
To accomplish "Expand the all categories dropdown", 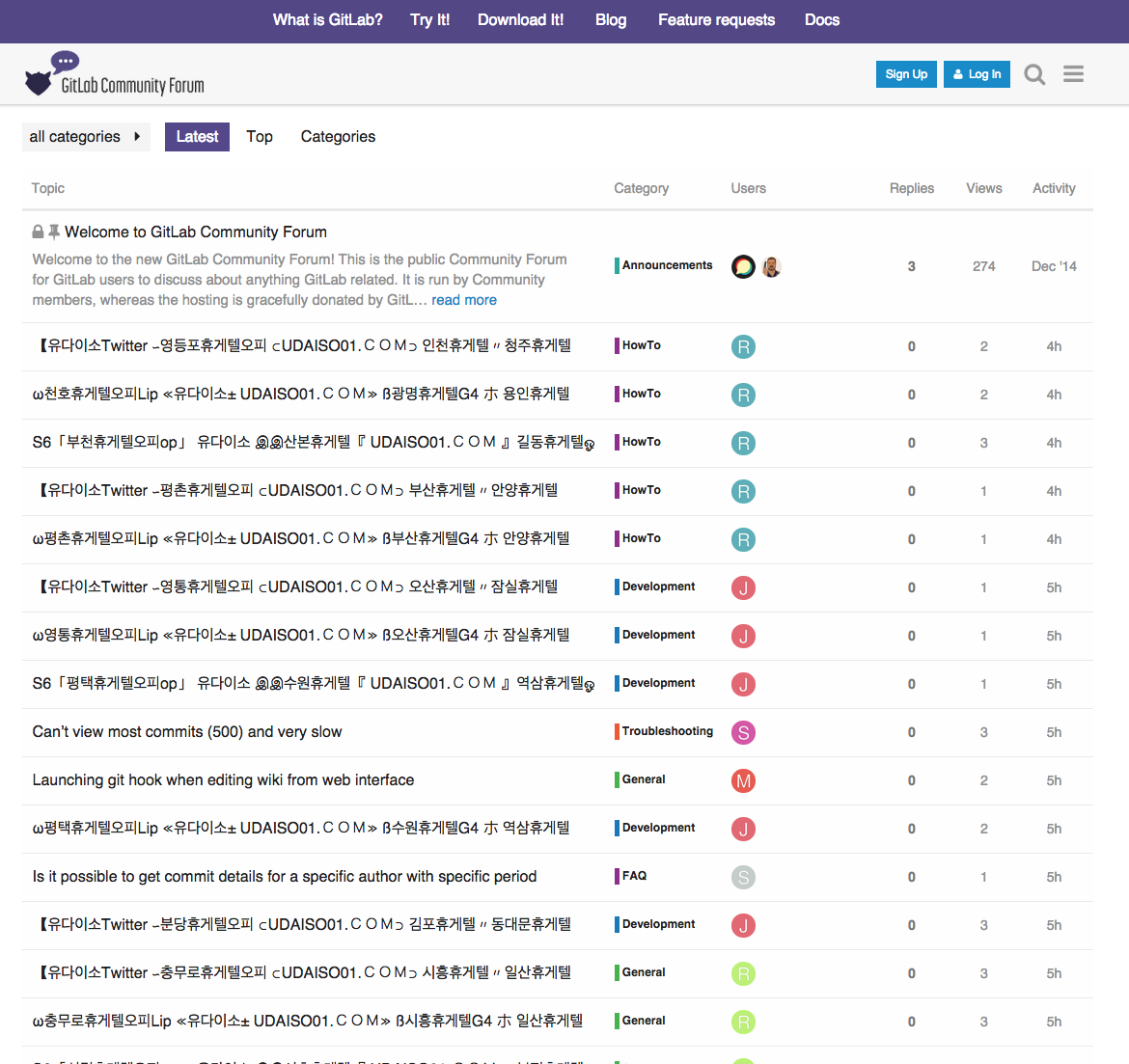I will point(86,137).
